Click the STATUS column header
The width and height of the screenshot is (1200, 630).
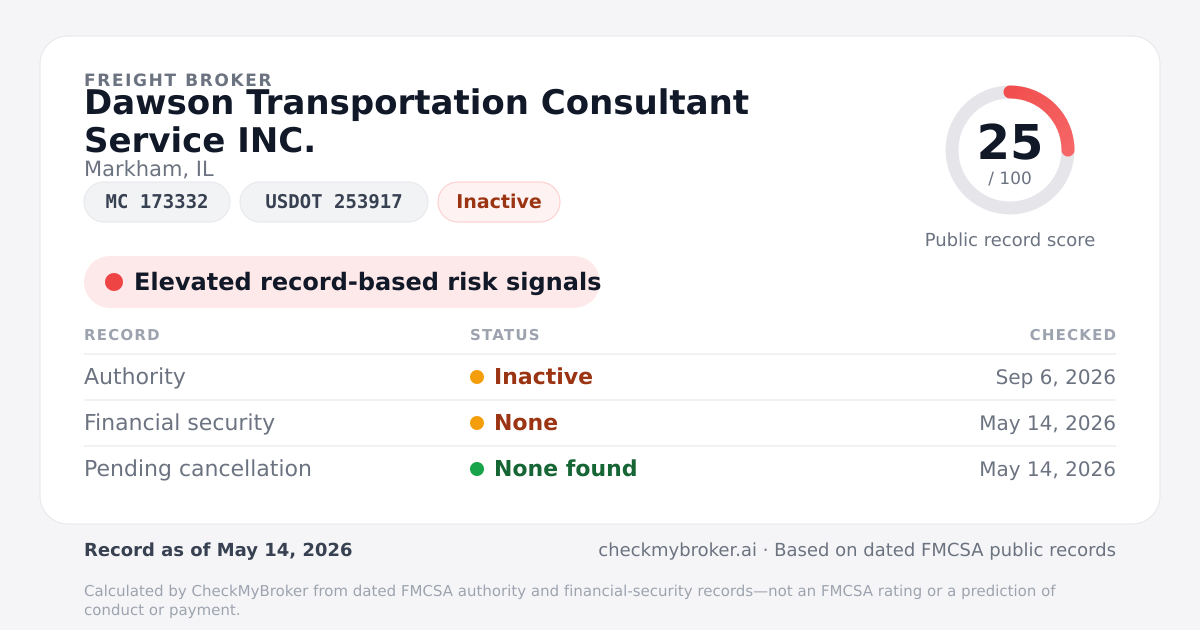pos(505,335)
